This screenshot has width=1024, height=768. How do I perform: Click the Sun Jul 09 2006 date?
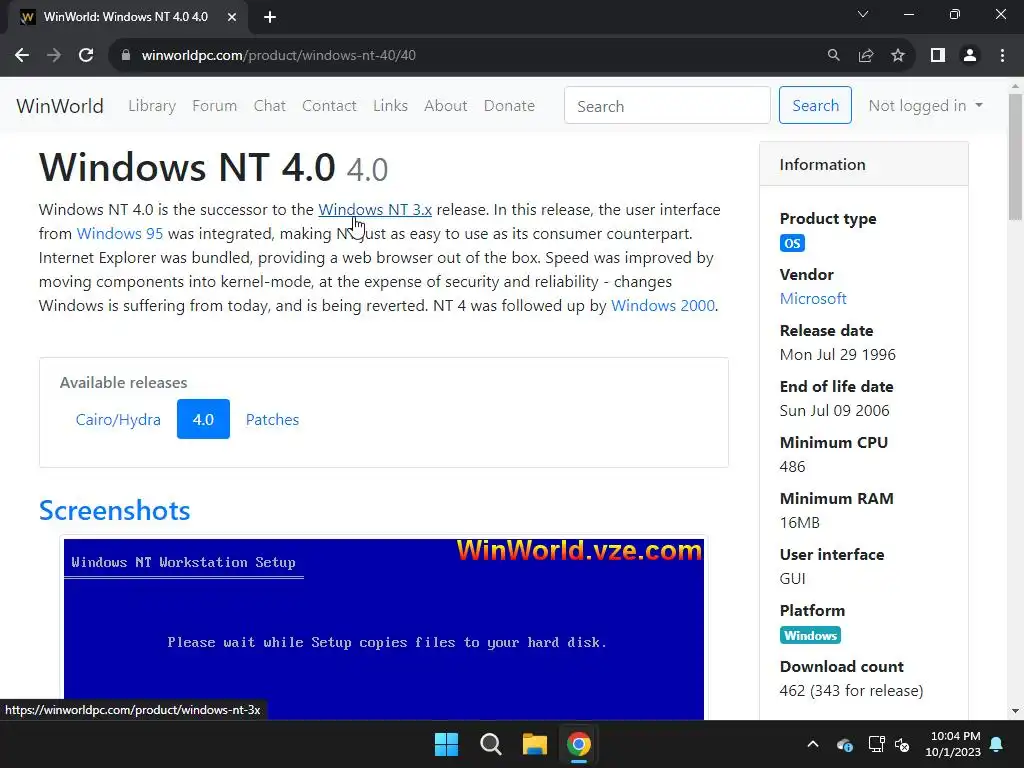point(834,411)
